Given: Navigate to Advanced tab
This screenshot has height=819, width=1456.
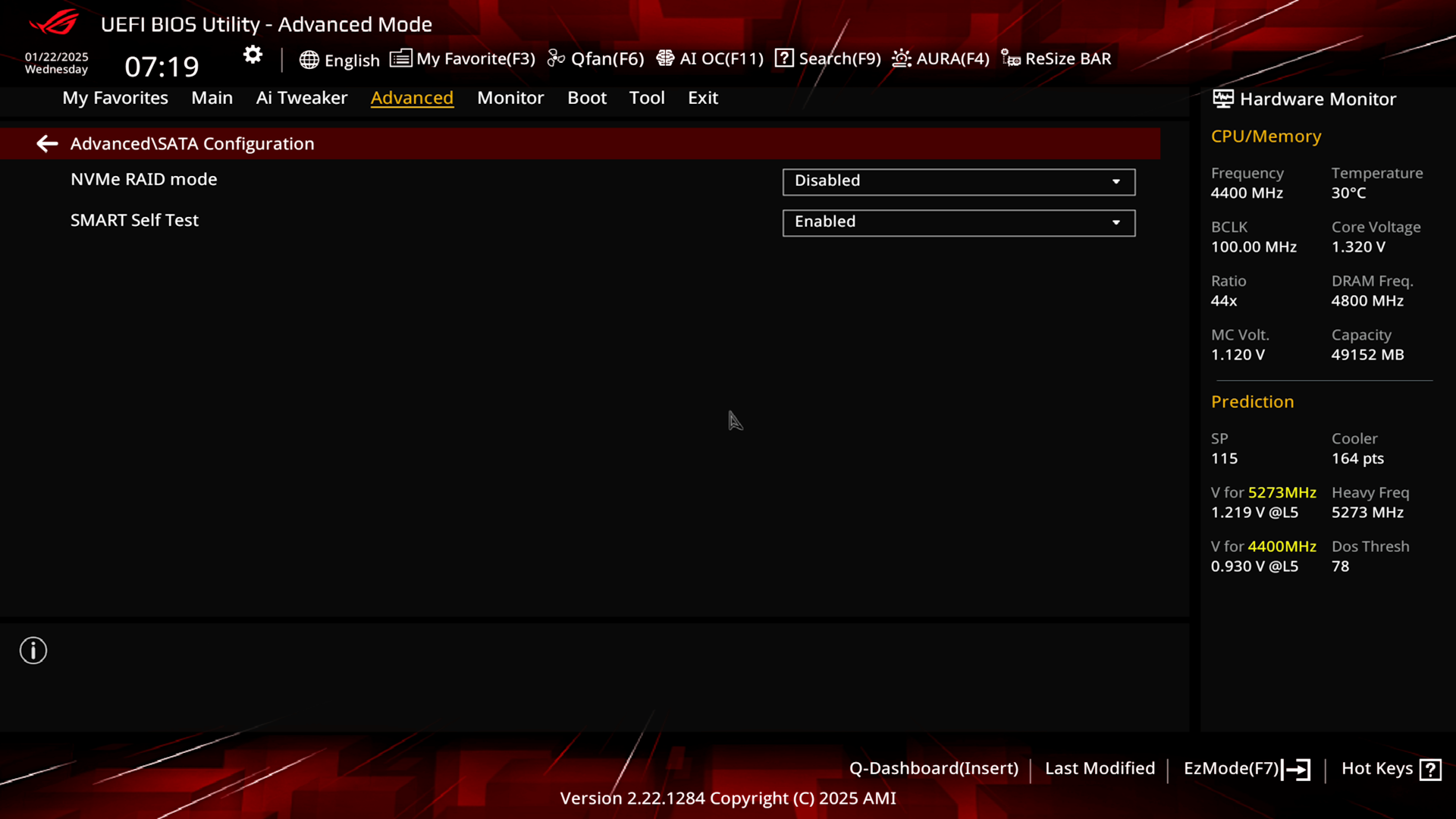Looking at the screenshot, I should point(412,97).
